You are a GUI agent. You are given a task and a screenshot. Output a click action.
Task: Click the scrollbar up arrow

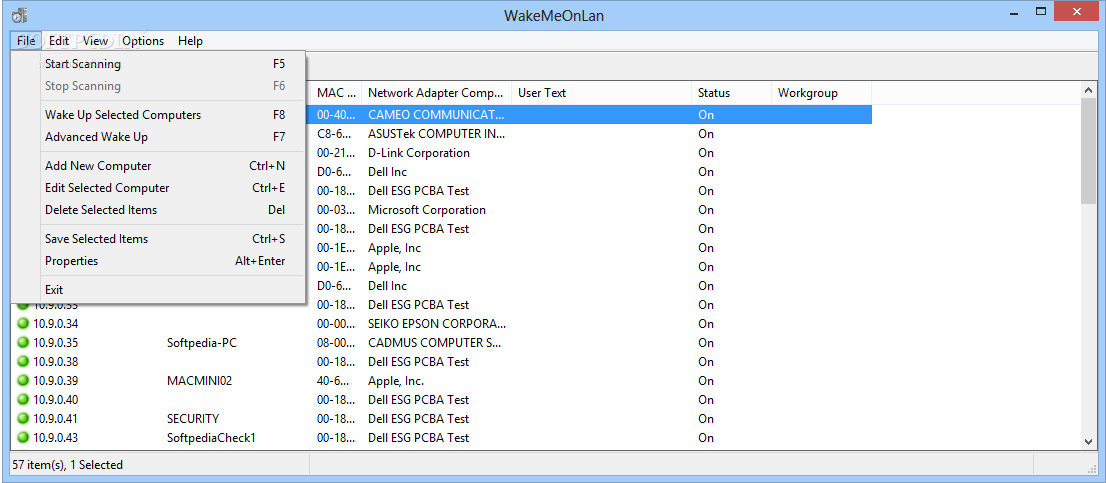pos(1088,89)
